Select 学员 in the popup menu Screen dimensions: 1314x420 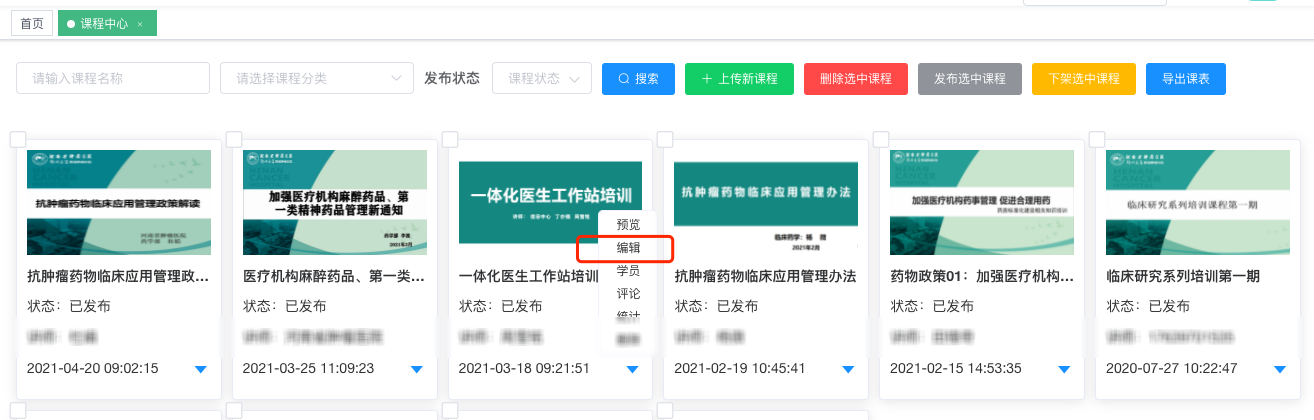pos(628,270)
